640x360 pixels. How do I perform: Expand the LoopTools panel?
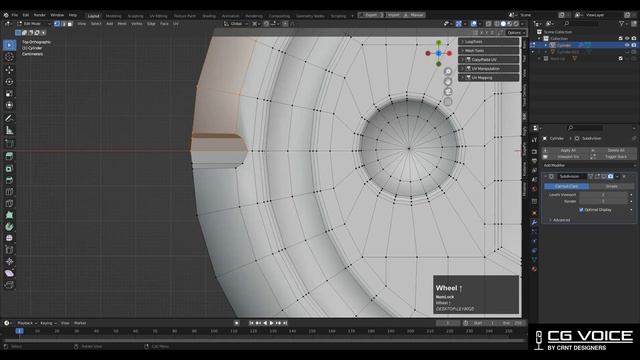pos(489,42)
